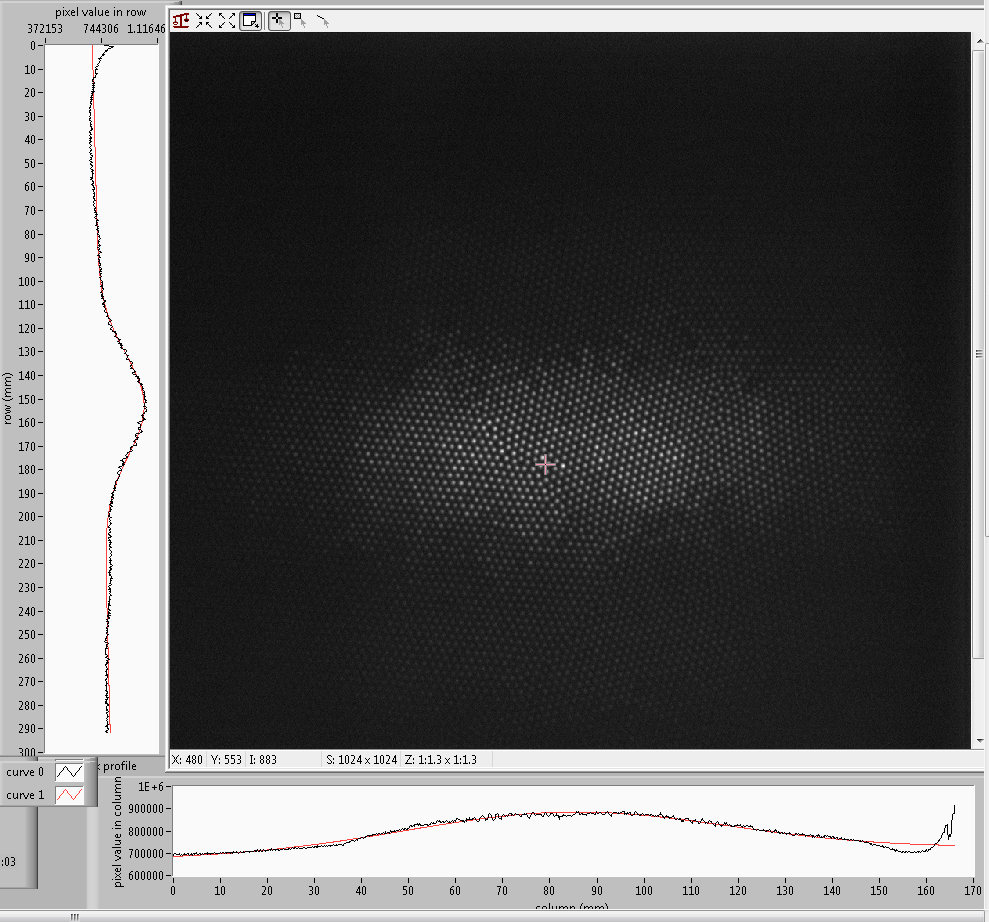
Task: Select the crosshair point cursor tool
Action: [279, 20]
